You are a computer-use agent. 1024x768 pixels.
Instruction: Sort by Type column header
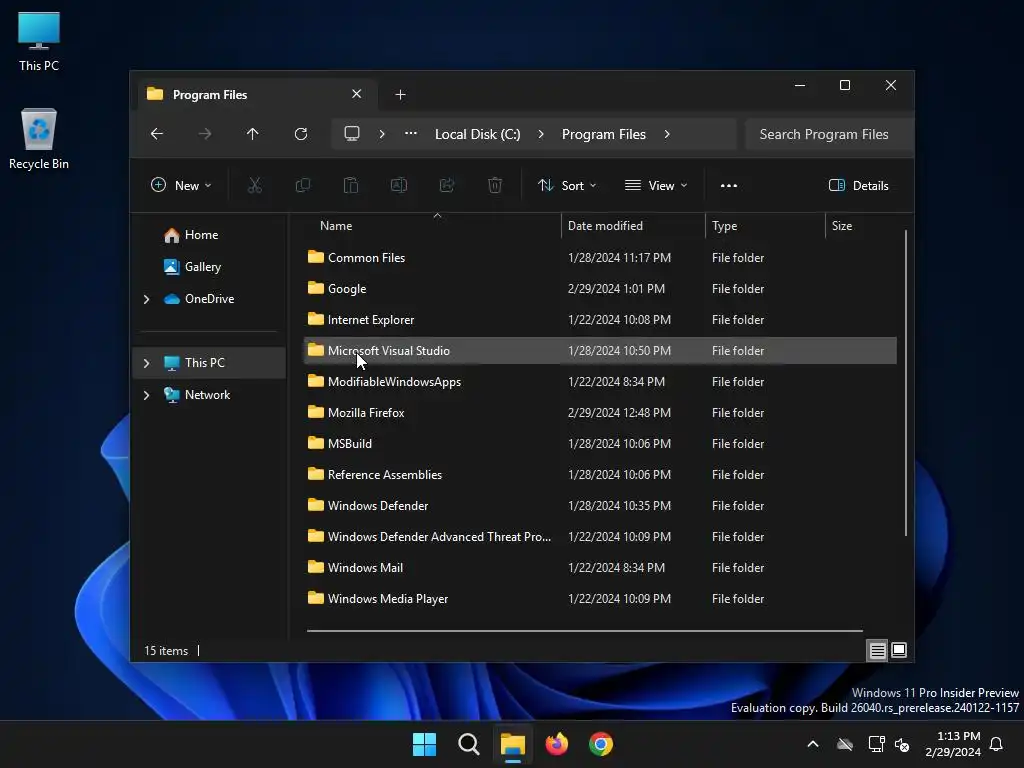(x=765, y=226)
